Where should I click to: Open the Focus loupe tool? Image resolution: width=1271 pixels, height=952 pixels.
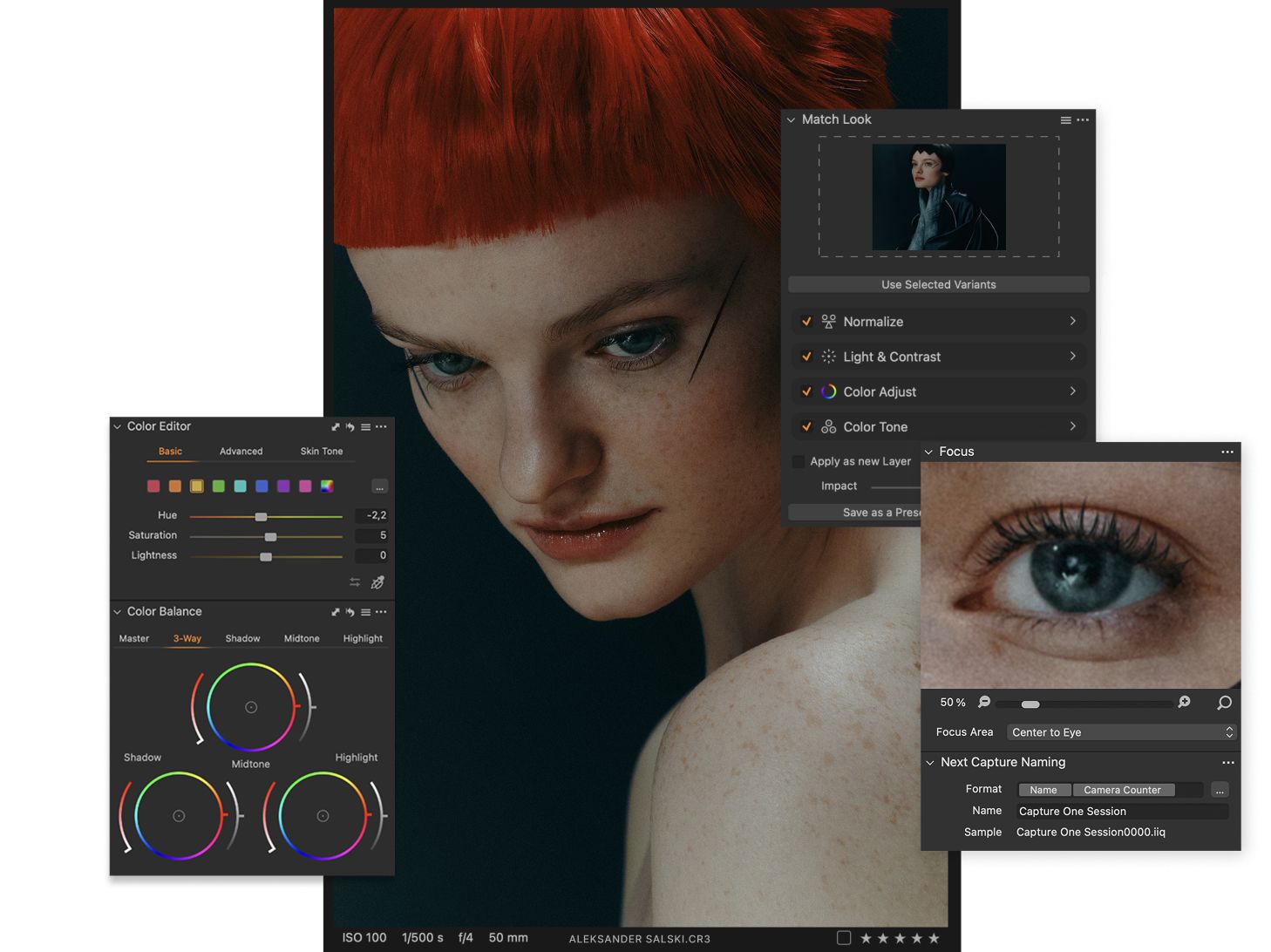(1224, 703)
